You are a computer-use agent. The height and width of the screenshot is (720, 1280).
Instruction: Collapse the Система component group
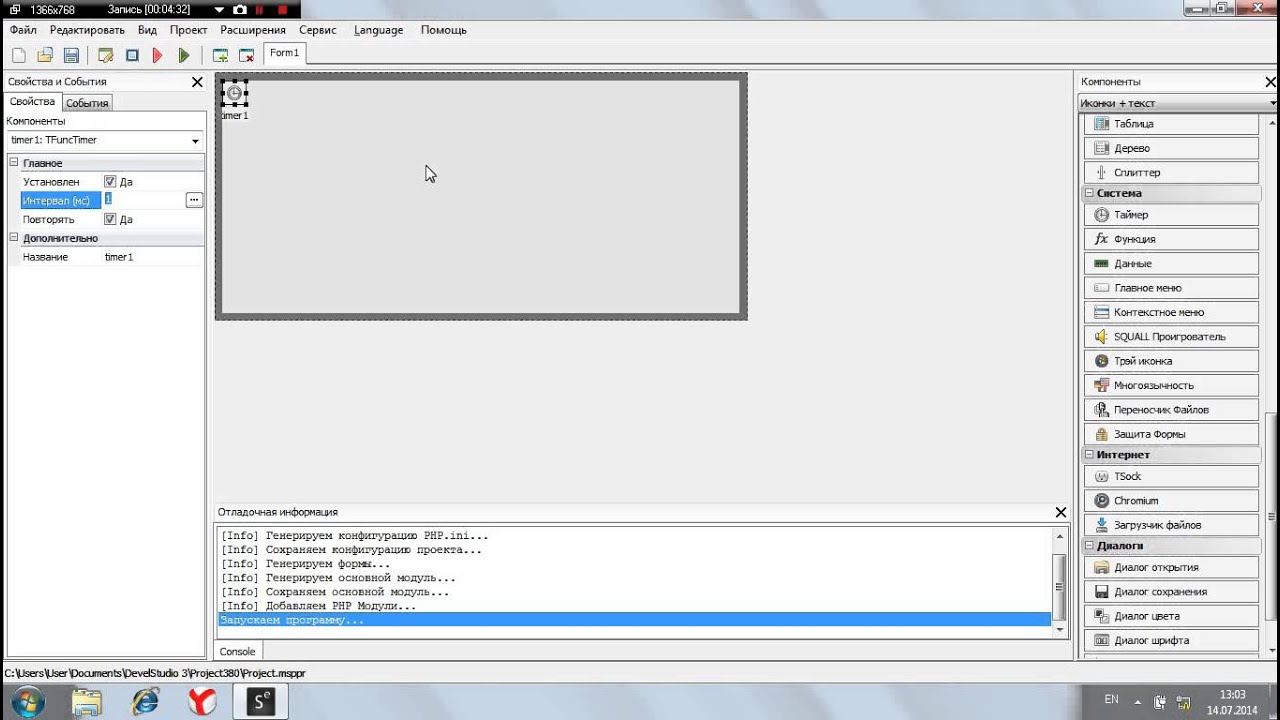pyautogui.click(x=1089, y=193)
